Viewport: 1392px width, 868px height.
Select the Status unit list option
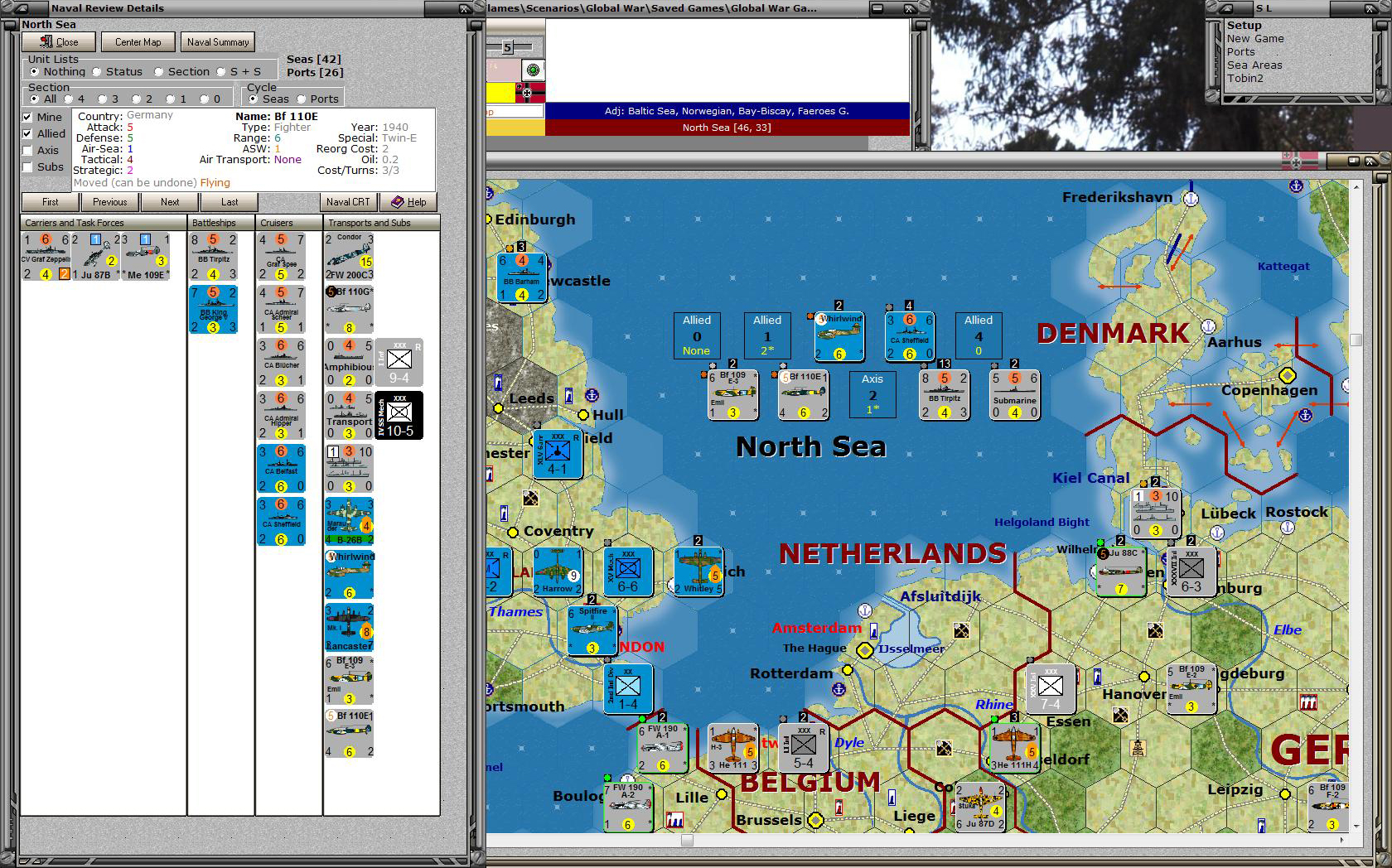click(x=118, y=72)
